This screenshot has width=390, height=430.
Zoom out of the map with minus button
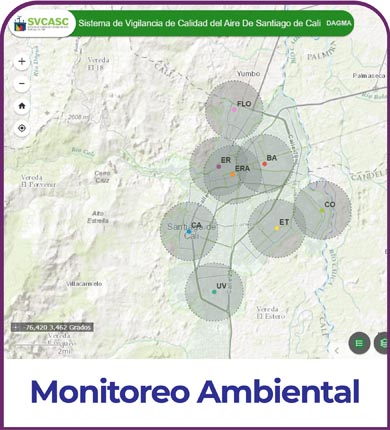[22, 84]
